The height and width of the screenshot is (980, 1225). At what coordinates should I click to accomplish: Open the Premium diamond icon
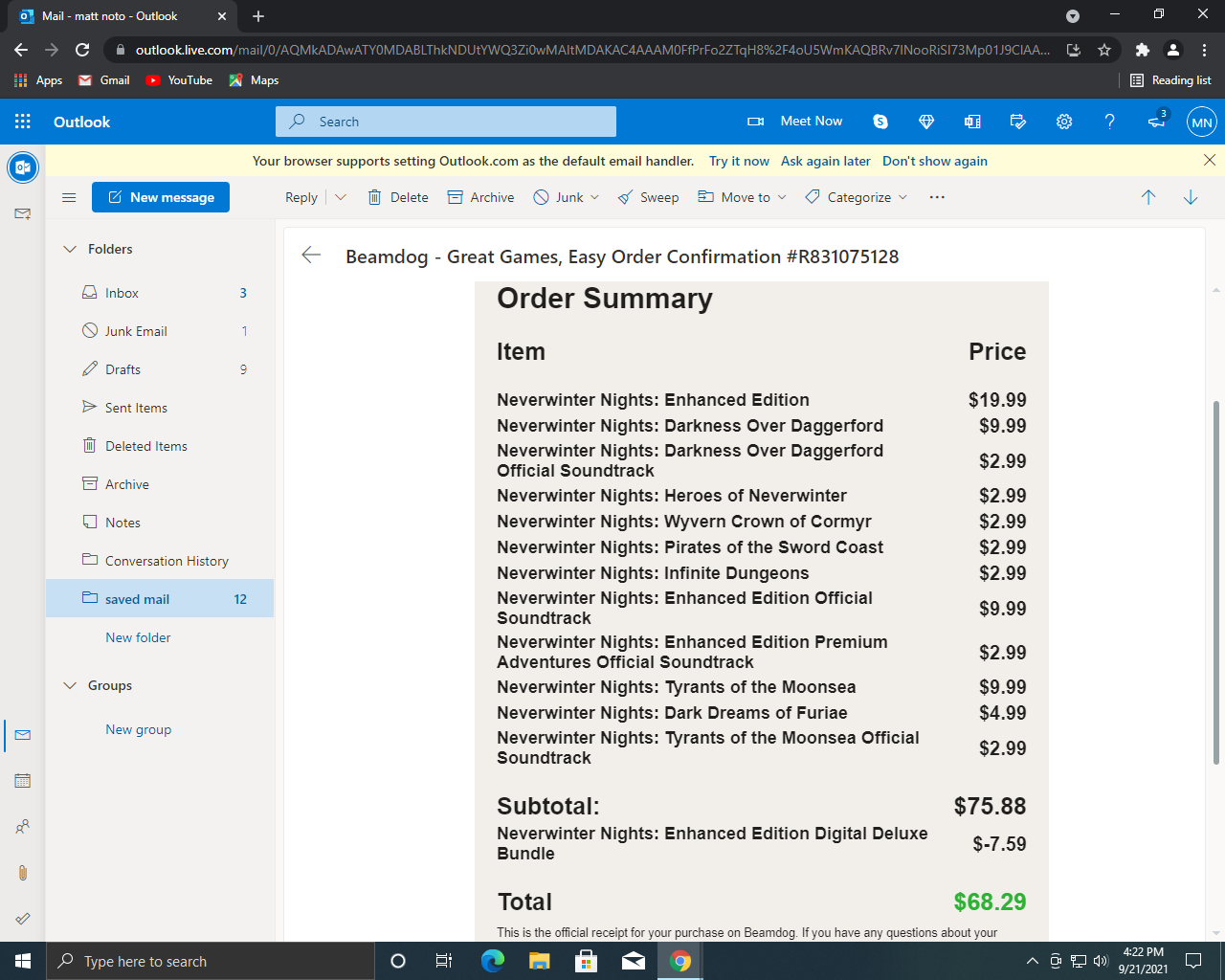click(925, 122)
